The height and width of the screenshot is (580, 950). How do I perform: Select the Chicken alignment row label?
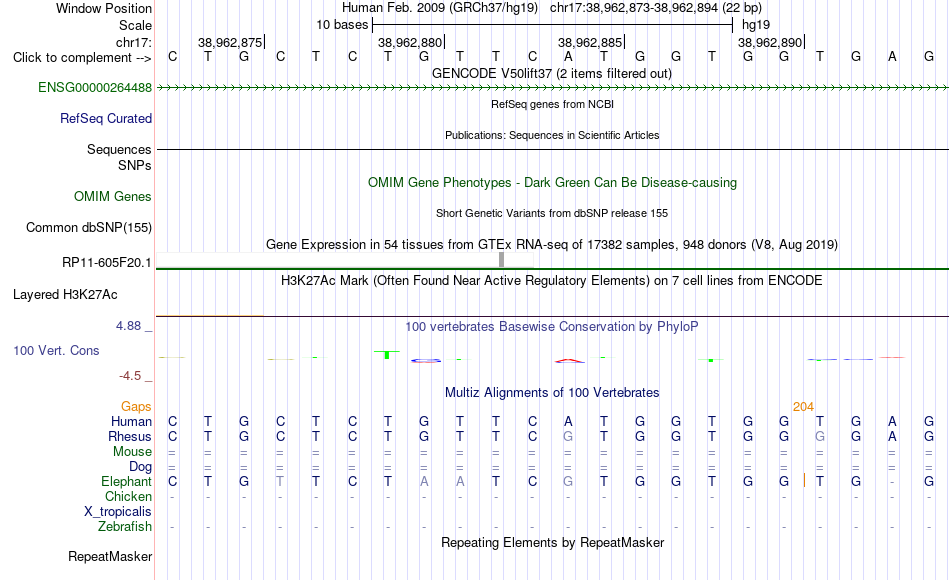[128, 496]
